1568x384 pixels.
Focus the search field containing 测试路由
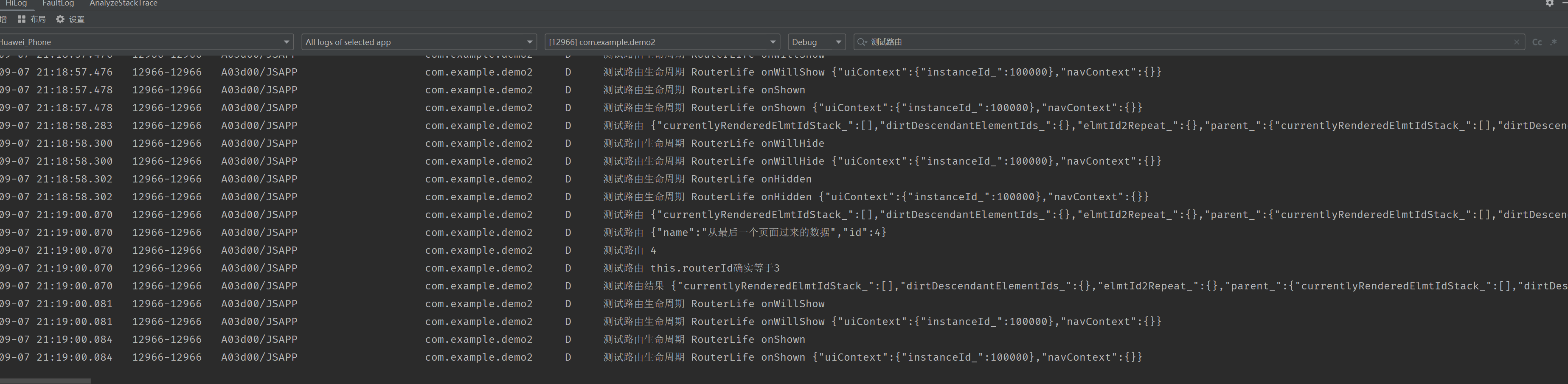click(1189, 42)
